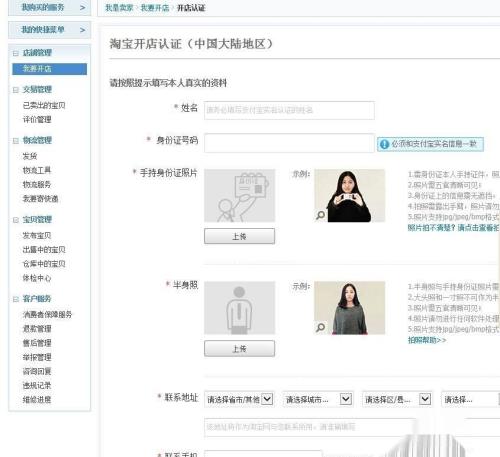This screenshot has width=500, height=457.
Task: Open 退款管理 in sidebar
Action: click(37, 329)
